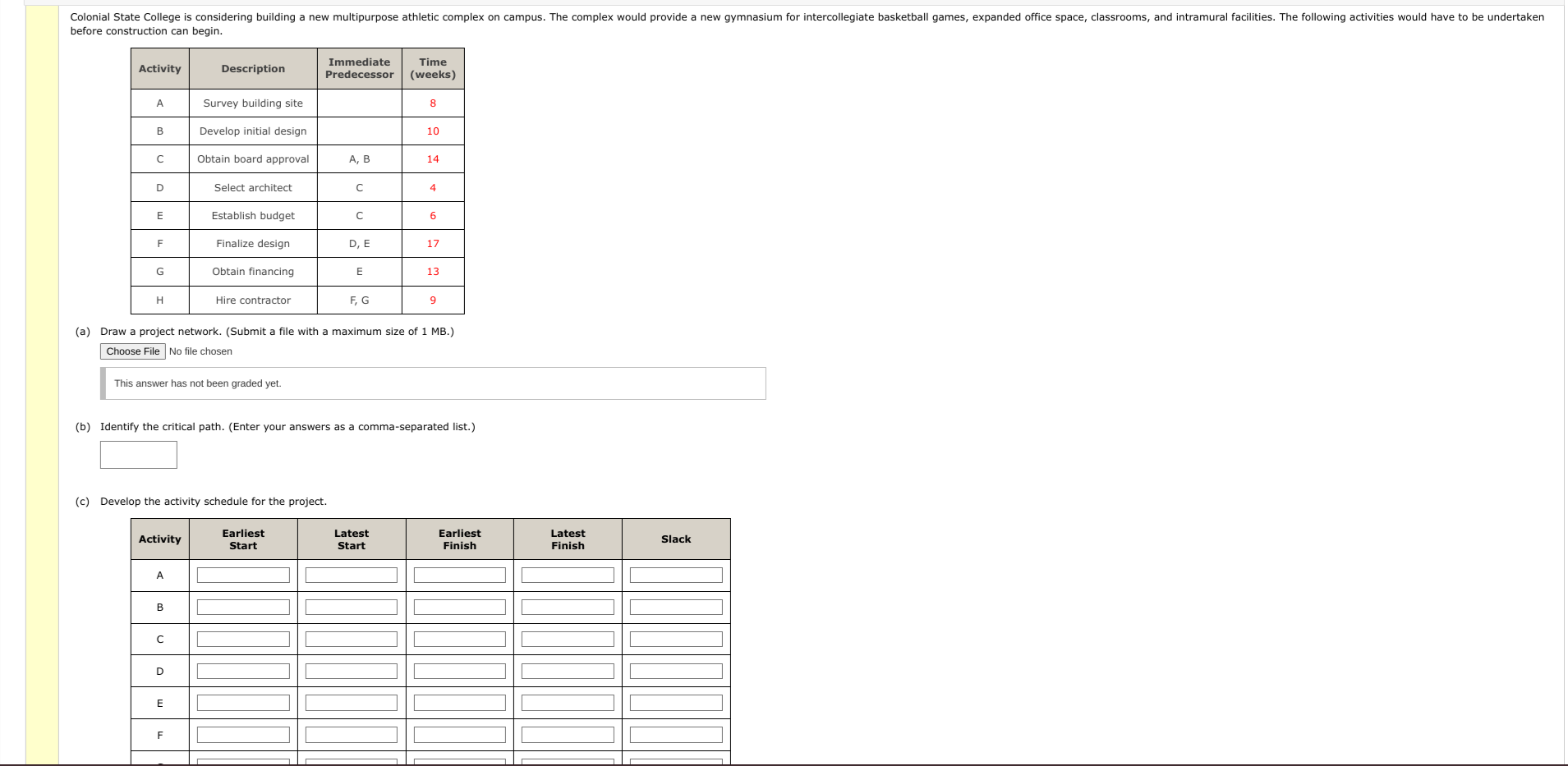The height and width of the screenshot is (766, 1568).
Task: Click Earliest Start field for Activity A
Action: tap(242, 575)
